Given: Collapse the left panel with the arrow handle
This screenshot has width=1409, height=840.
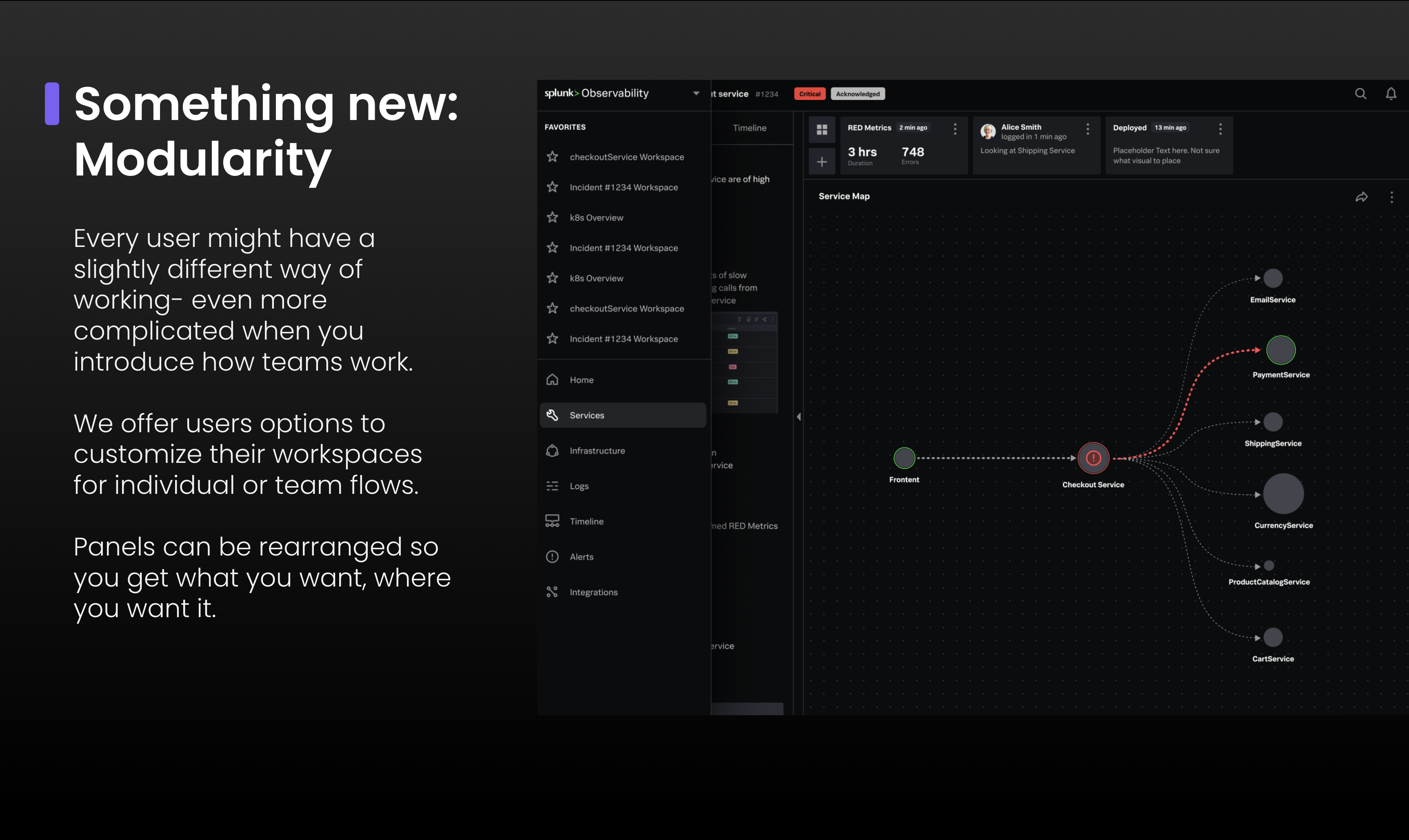Looking at the screenshot, I should tap(798, 417).
